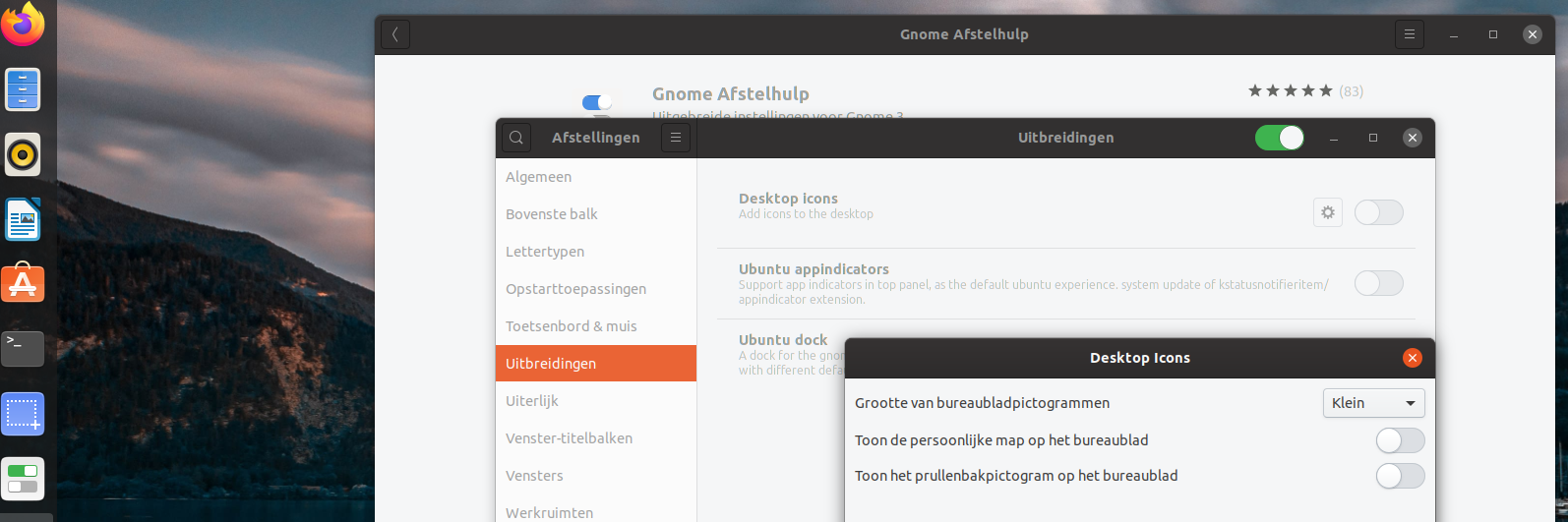Image resolution: width=1568 pixels, height=522 pixels.
Task: Open Rhythmbox music player in dock
Action: point(23,154)
